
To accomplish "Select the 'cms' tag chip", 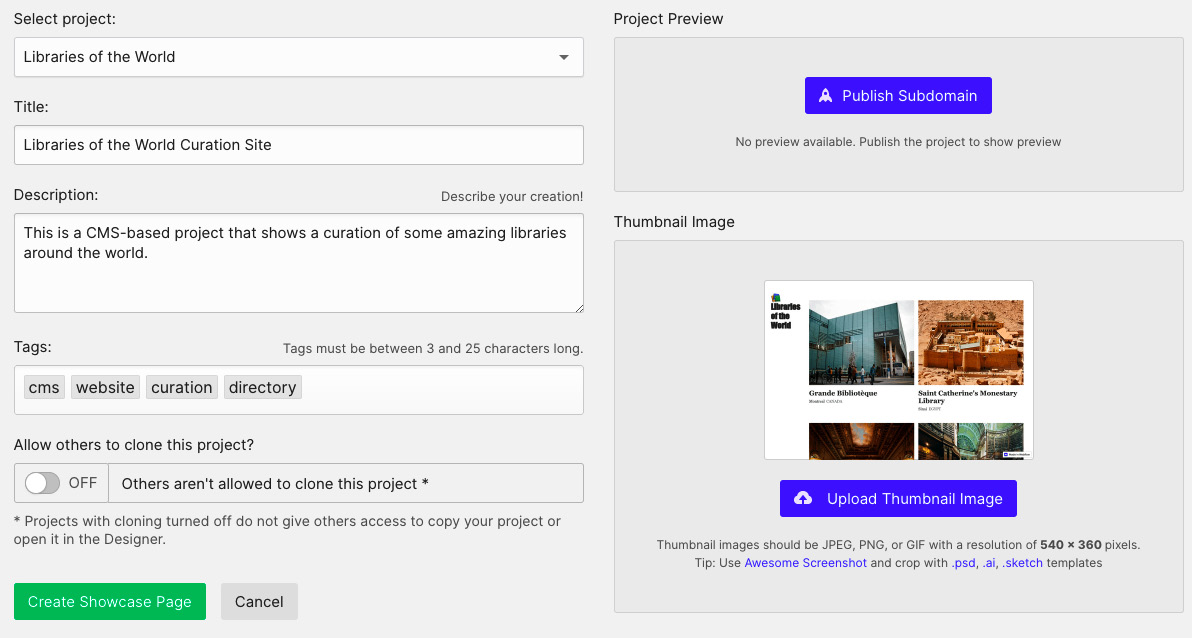I will [43, 387].
